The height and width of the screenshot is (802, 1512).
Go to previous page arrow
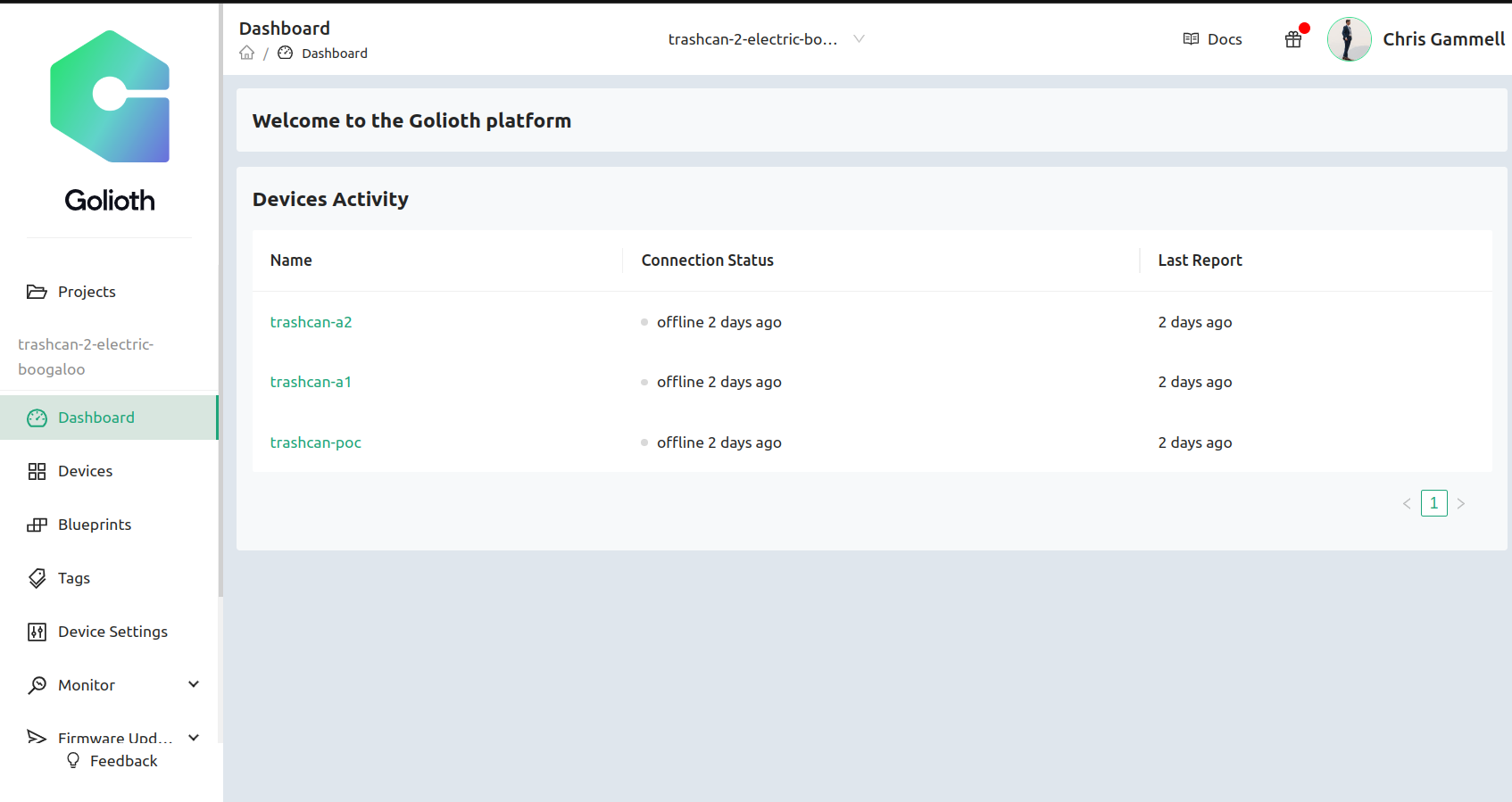tap(1407, 503)
